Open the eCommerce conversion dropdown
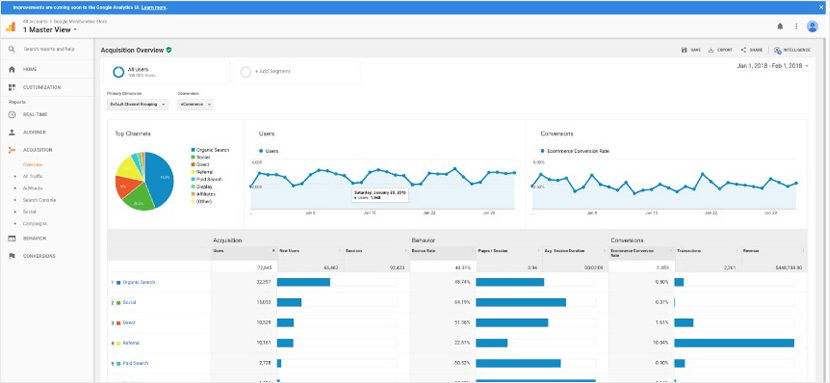 195,104
